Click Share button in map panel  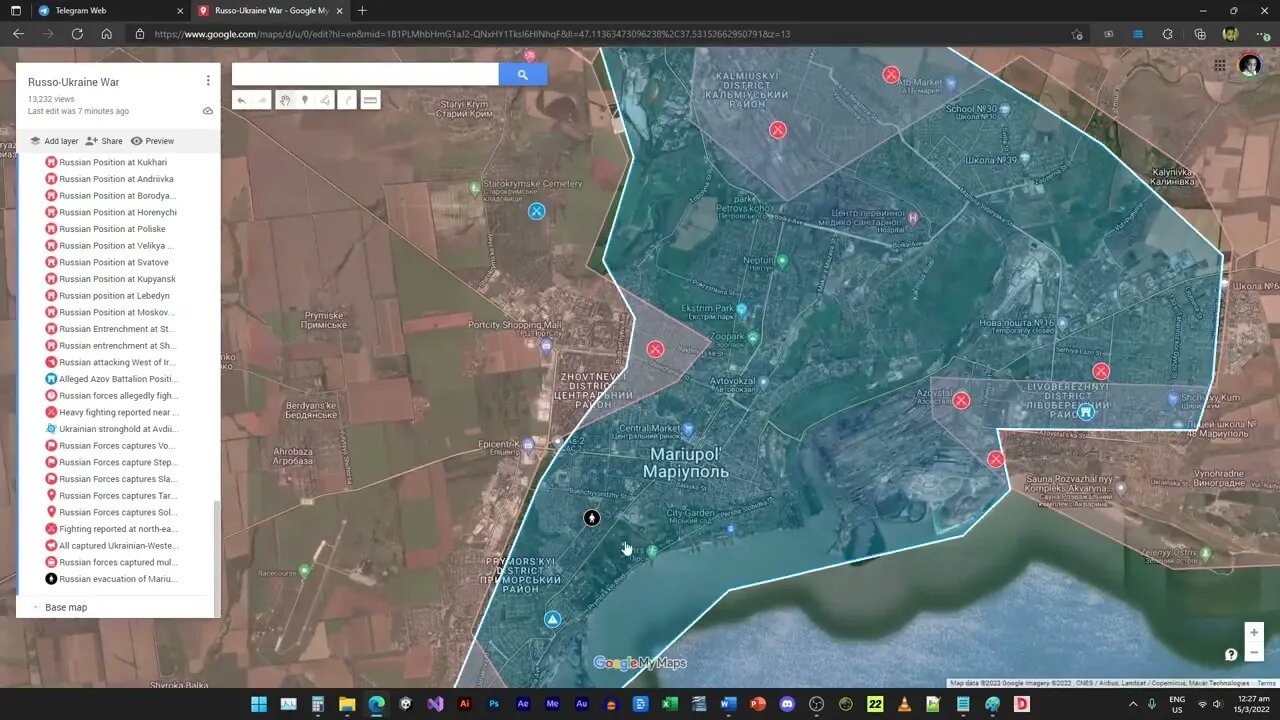coord(104,141)
